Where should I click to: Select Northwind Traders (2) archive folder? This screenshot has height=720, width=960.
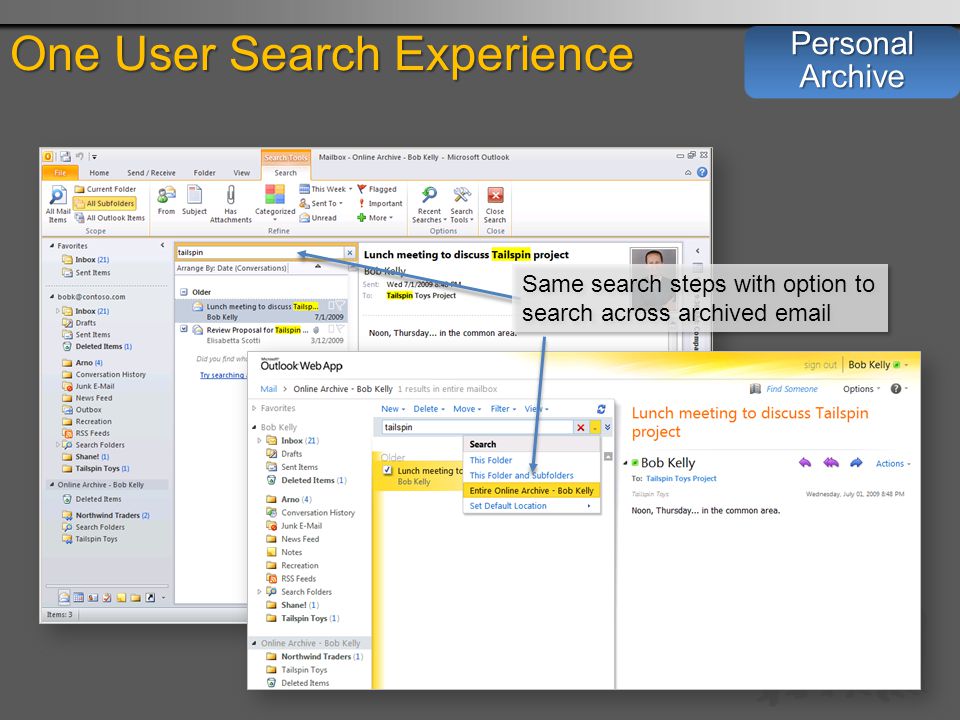pos(106,516)
